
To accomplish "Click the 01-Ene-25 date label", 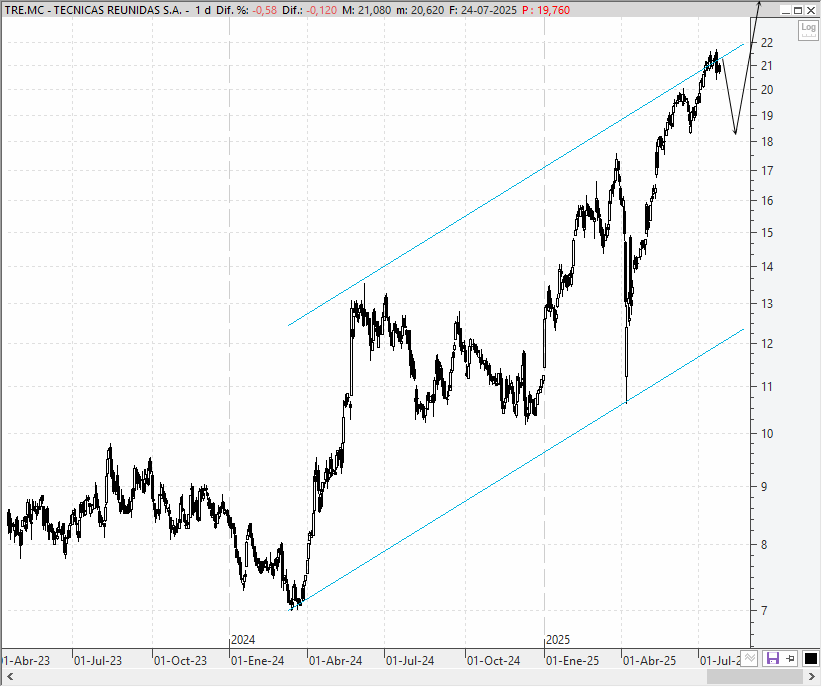I will point(572,661).
